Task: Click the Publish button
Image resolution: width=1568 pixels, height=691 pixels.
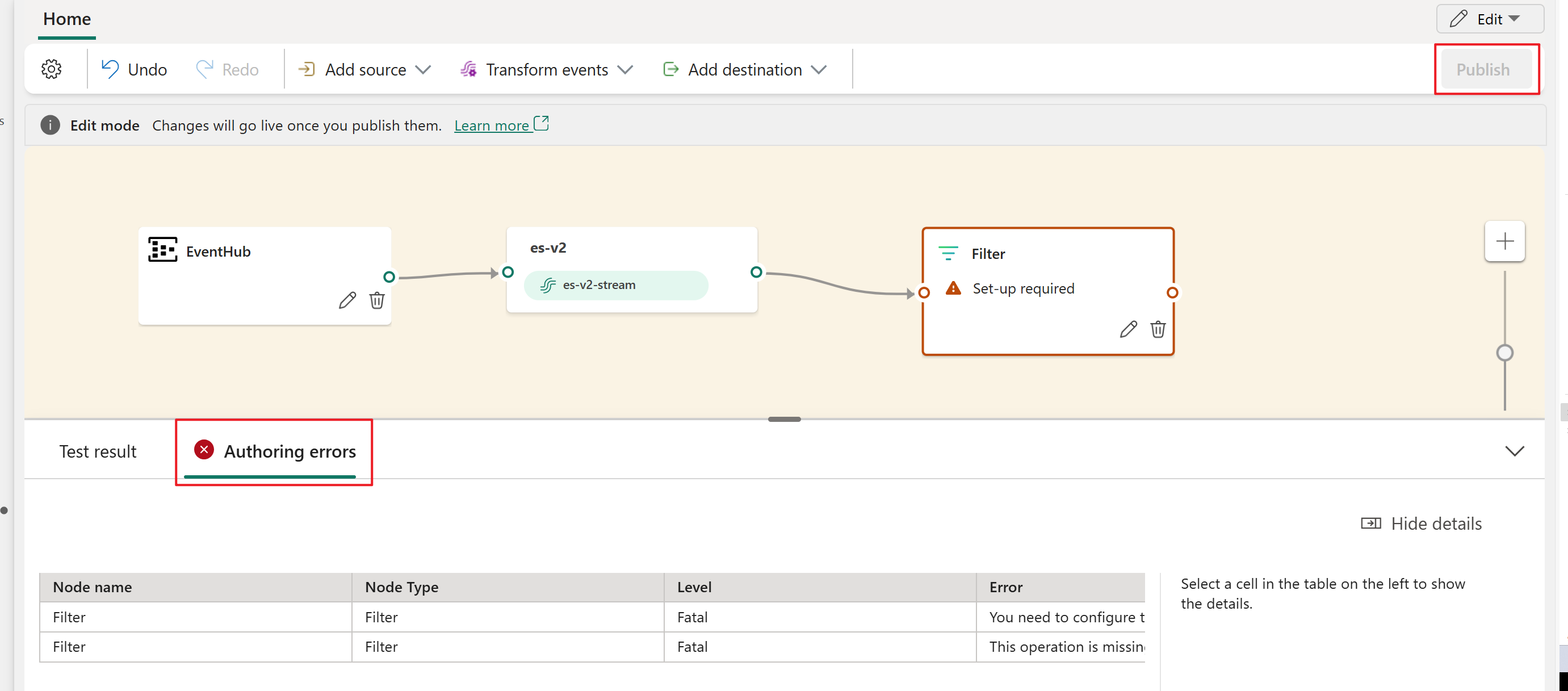Action: click(x=1485, y=70)
